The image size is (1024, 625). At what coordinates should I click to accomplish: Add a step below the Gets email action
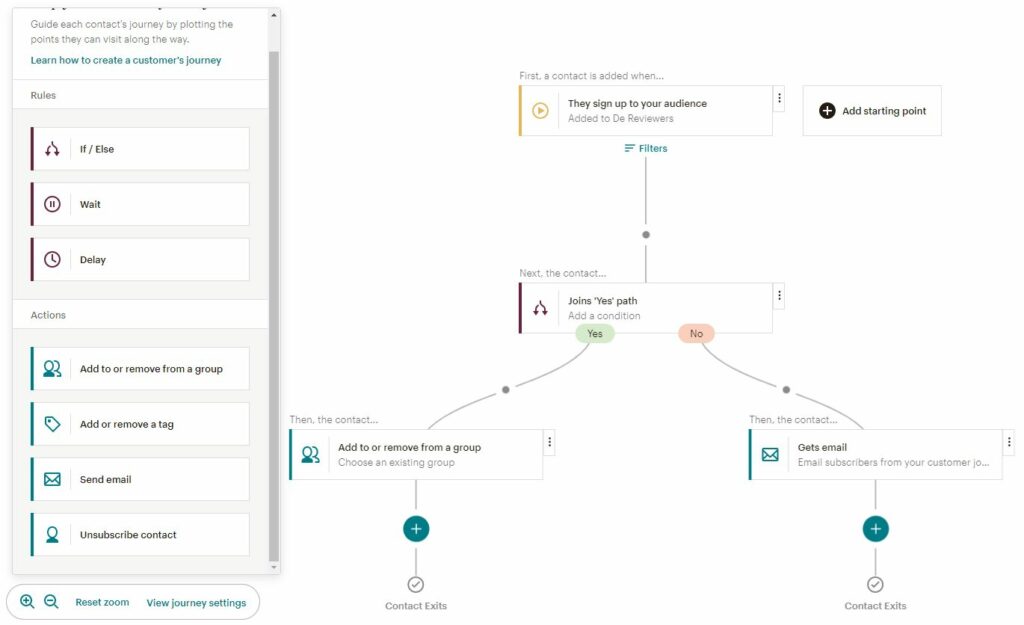pyautogui.click(x=876, y=529)
